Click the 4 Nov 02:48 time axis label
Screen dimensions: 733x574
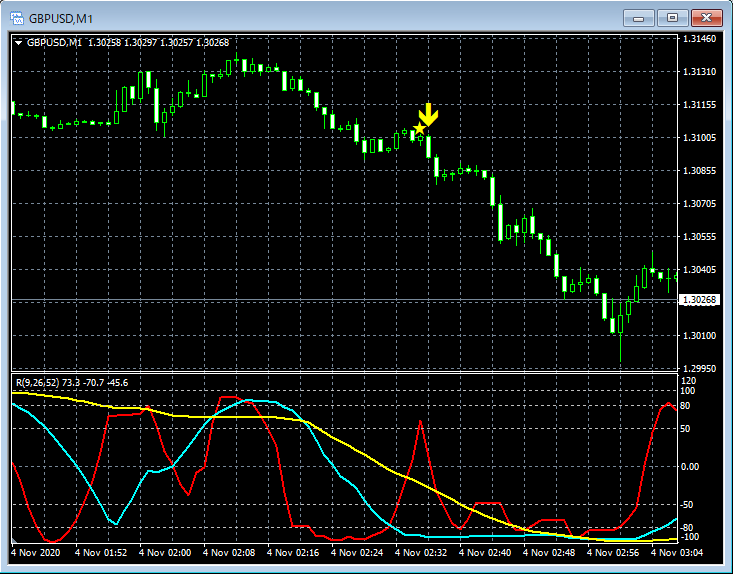(549, 552)
